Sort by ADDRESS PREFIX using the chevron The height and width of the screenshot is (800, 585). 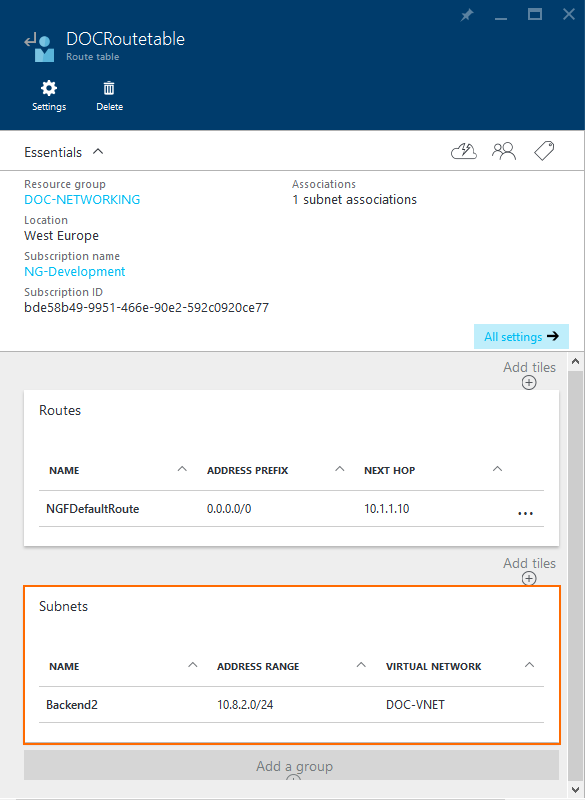(x=339, y=467)
